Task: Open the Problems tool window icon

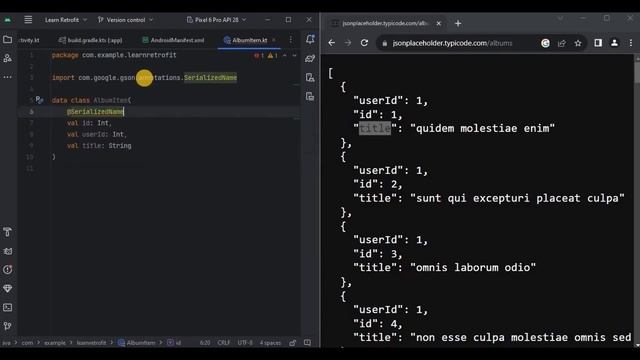Action: [x=7, y=269]
